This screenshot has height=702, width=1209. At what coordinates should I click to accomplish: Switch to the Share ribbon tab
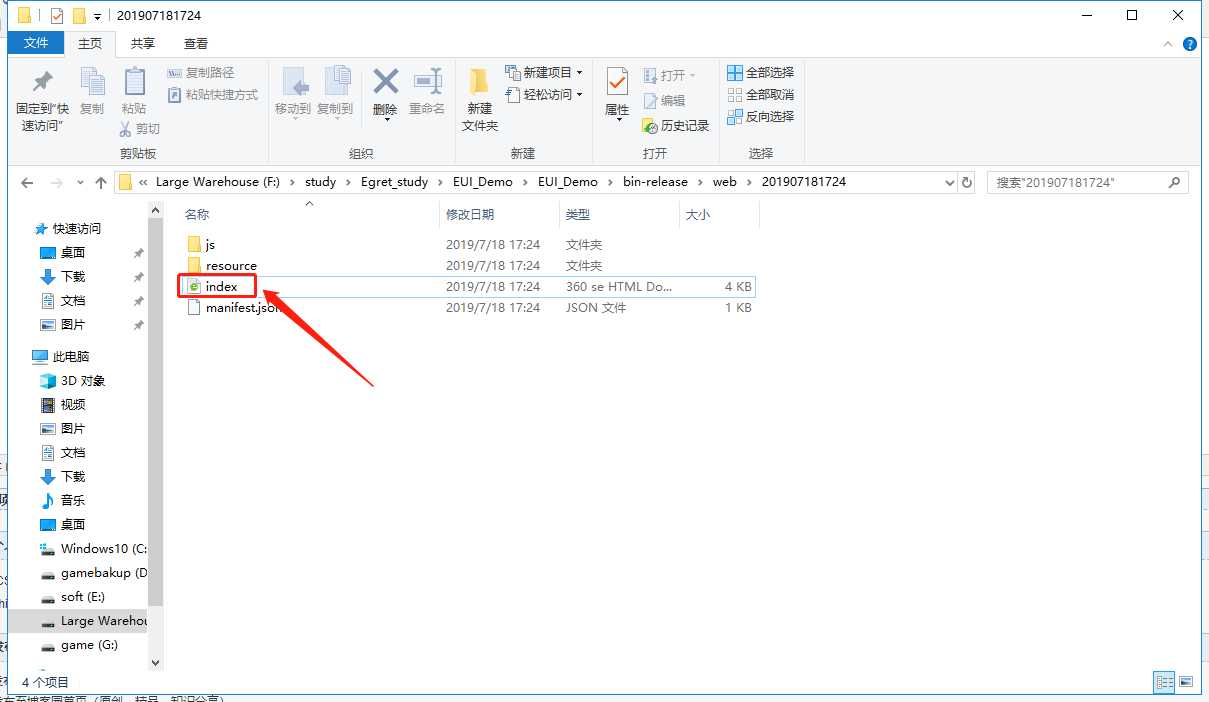(x=143, y=43)
